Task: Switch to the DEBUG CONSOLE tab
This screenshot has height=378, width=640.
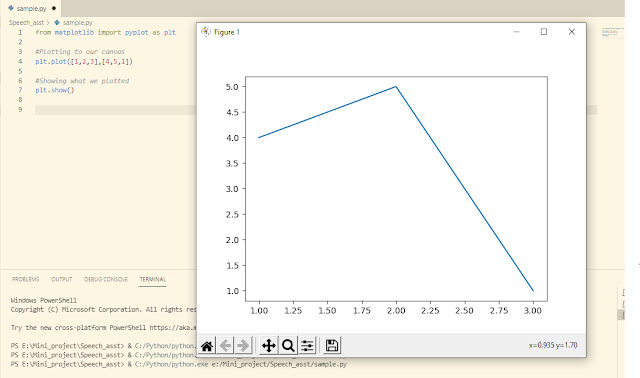Action: (106, 279)
